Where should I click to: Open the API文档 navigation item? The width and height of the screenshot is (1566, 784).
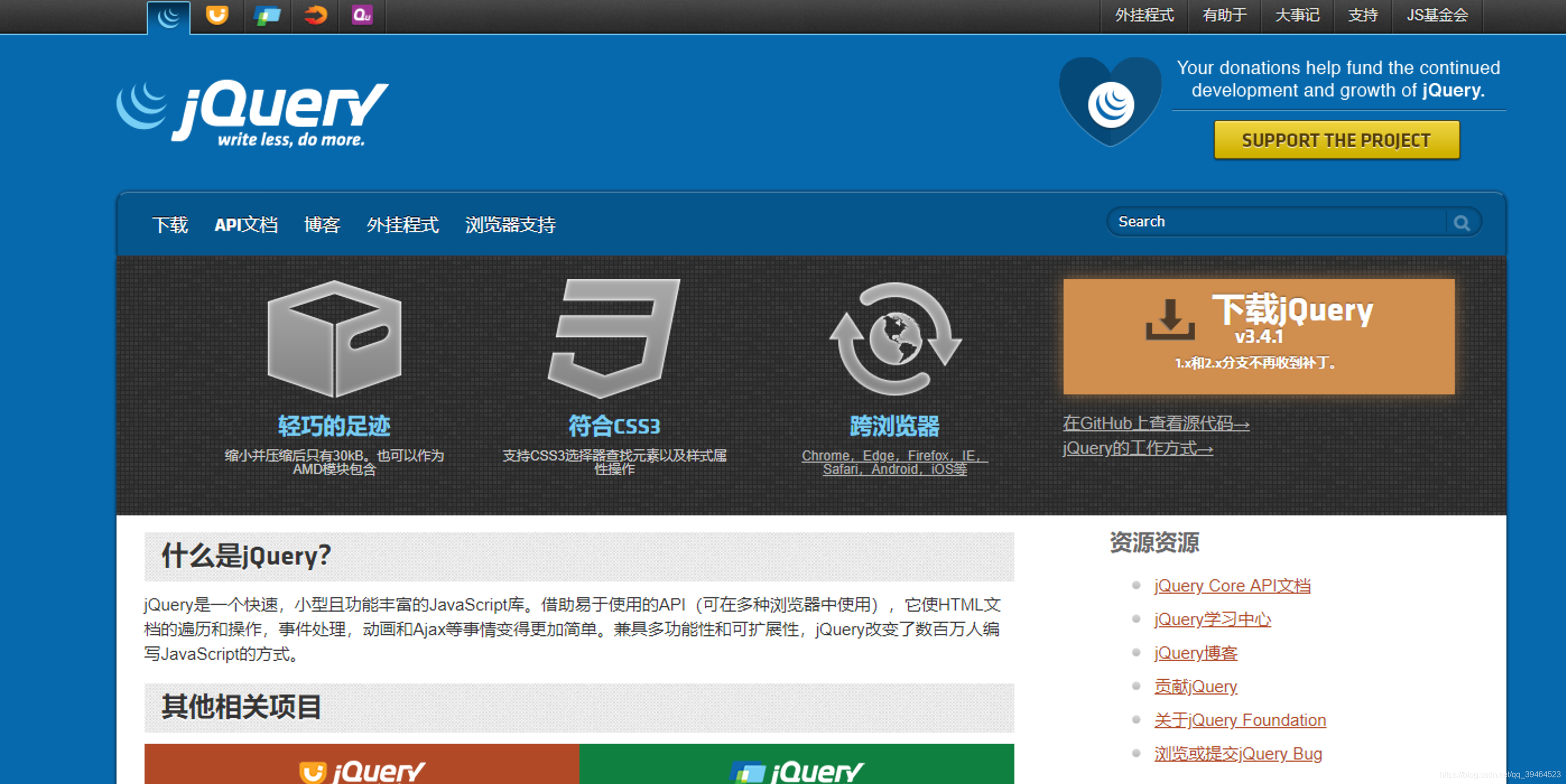(246, 225)
